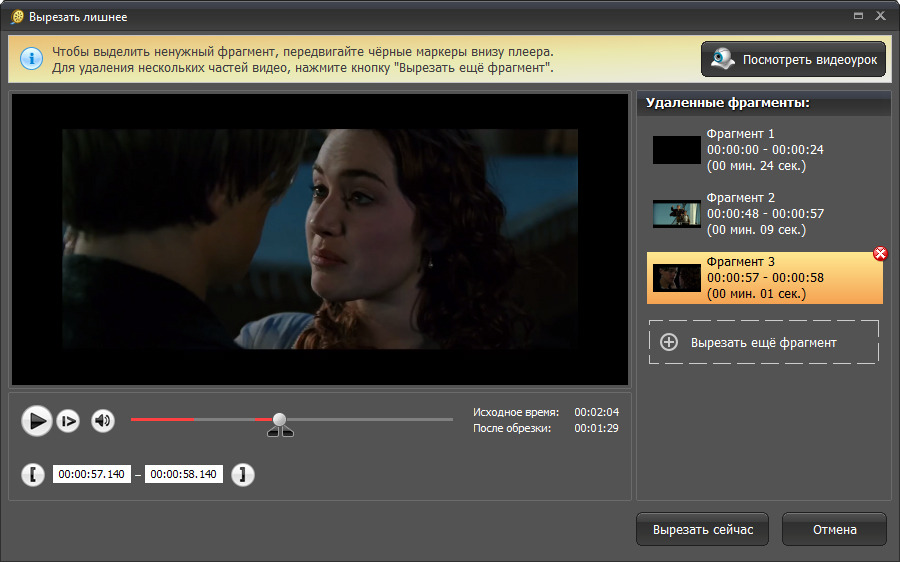Image resolution: width=900 pixels, height=562 pixels.
Task: Close the Вырезать лишнее dialog
Action: 880,16
